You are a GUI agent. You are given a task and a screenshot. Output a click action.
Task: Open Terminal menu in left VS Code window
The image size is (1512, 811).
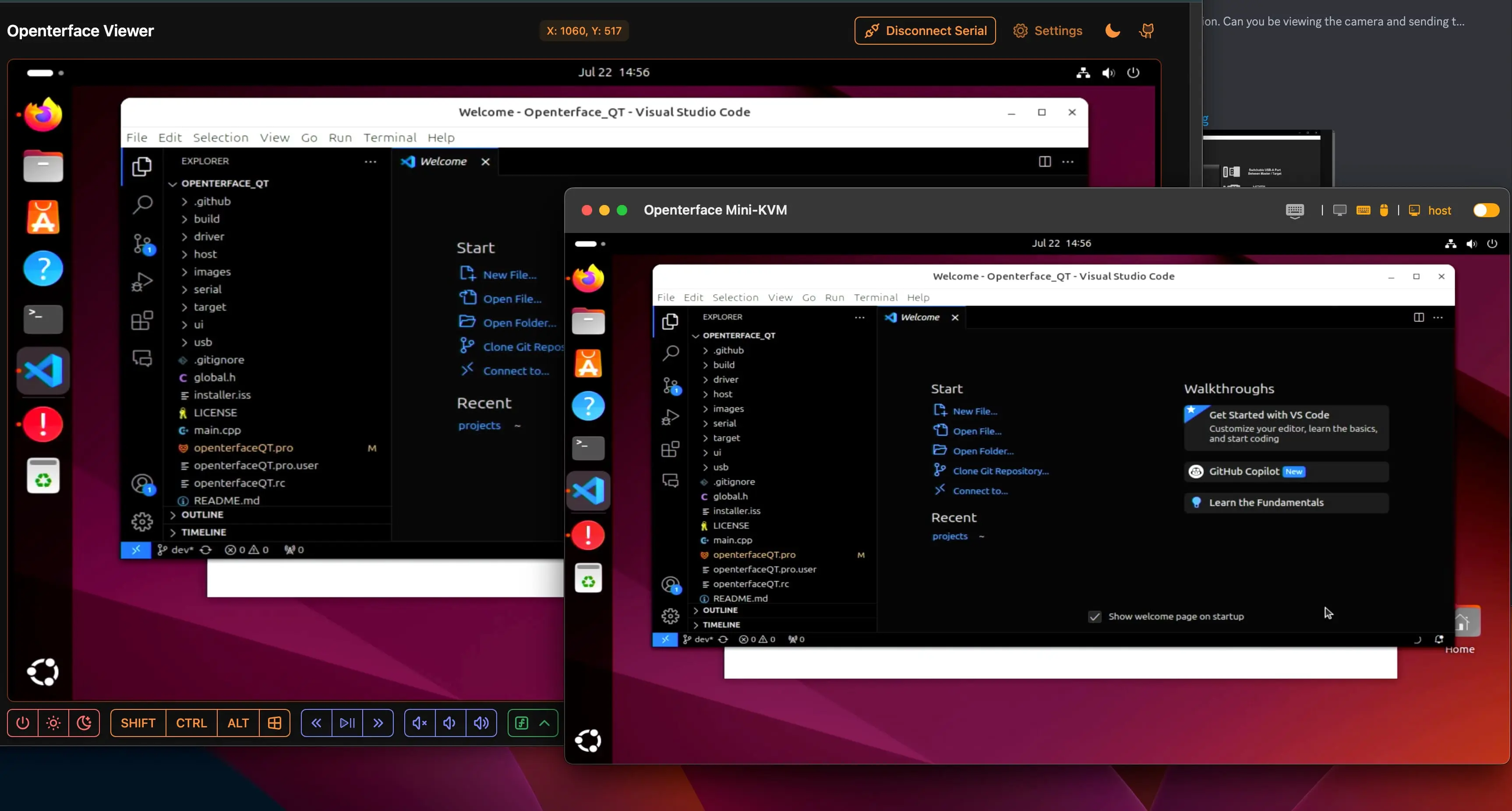(390, 138)
